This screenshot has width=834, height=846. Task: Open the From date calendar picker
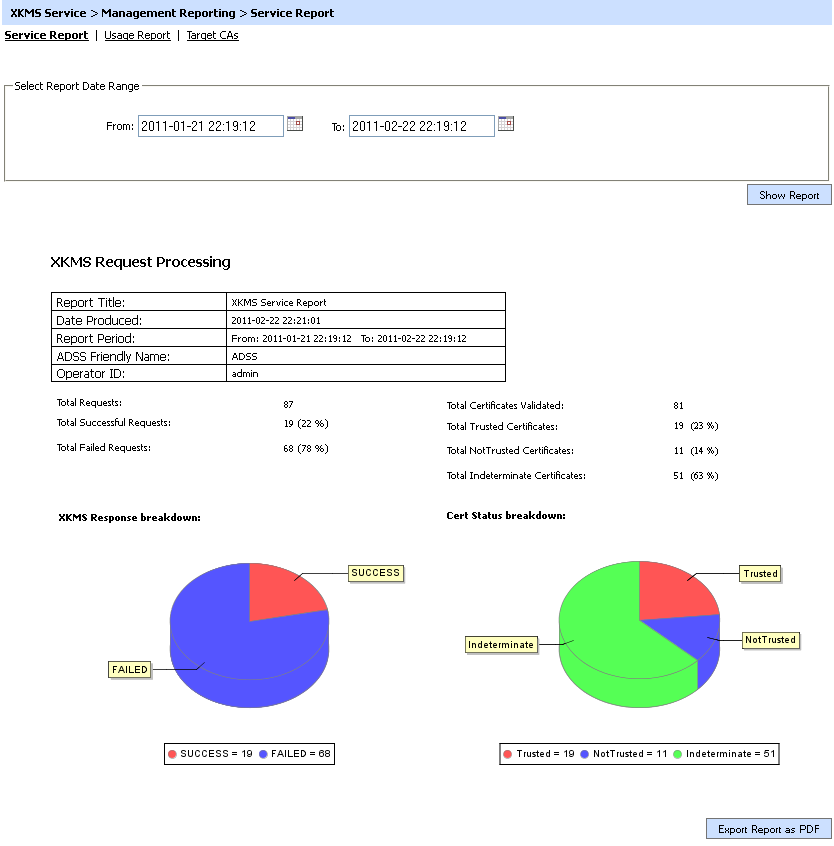pyautogui.click(x=295, y=124)
